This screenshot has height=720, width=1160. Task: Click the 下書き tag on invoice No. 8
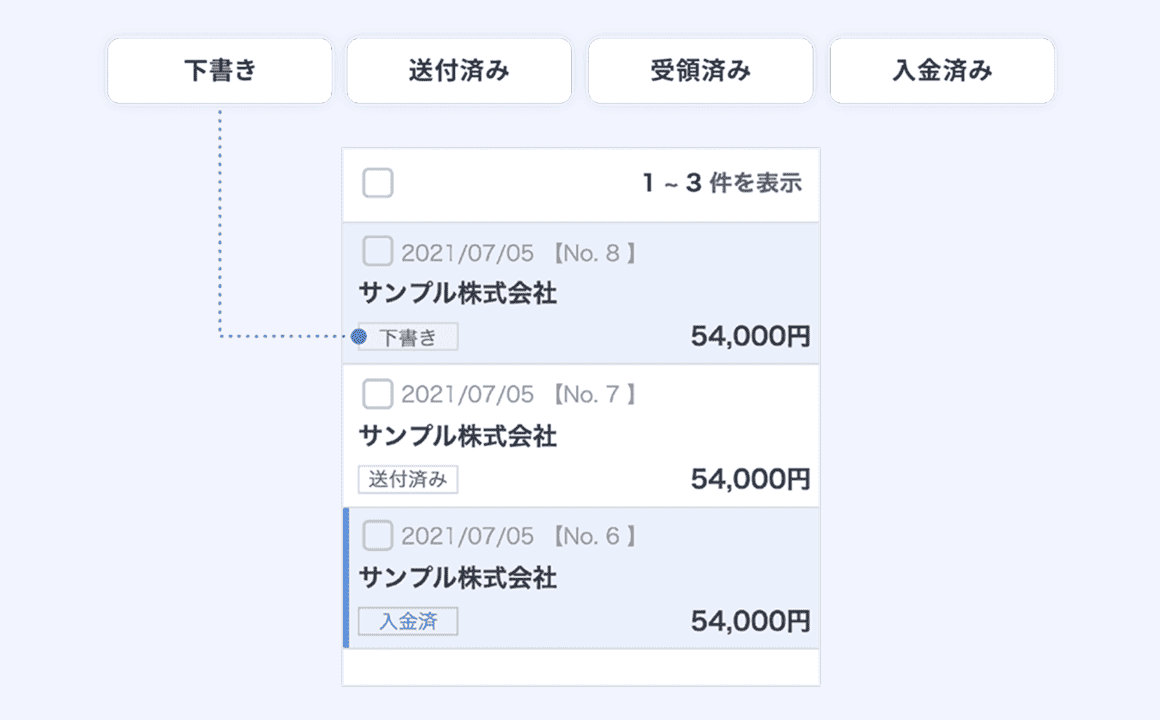408,337
